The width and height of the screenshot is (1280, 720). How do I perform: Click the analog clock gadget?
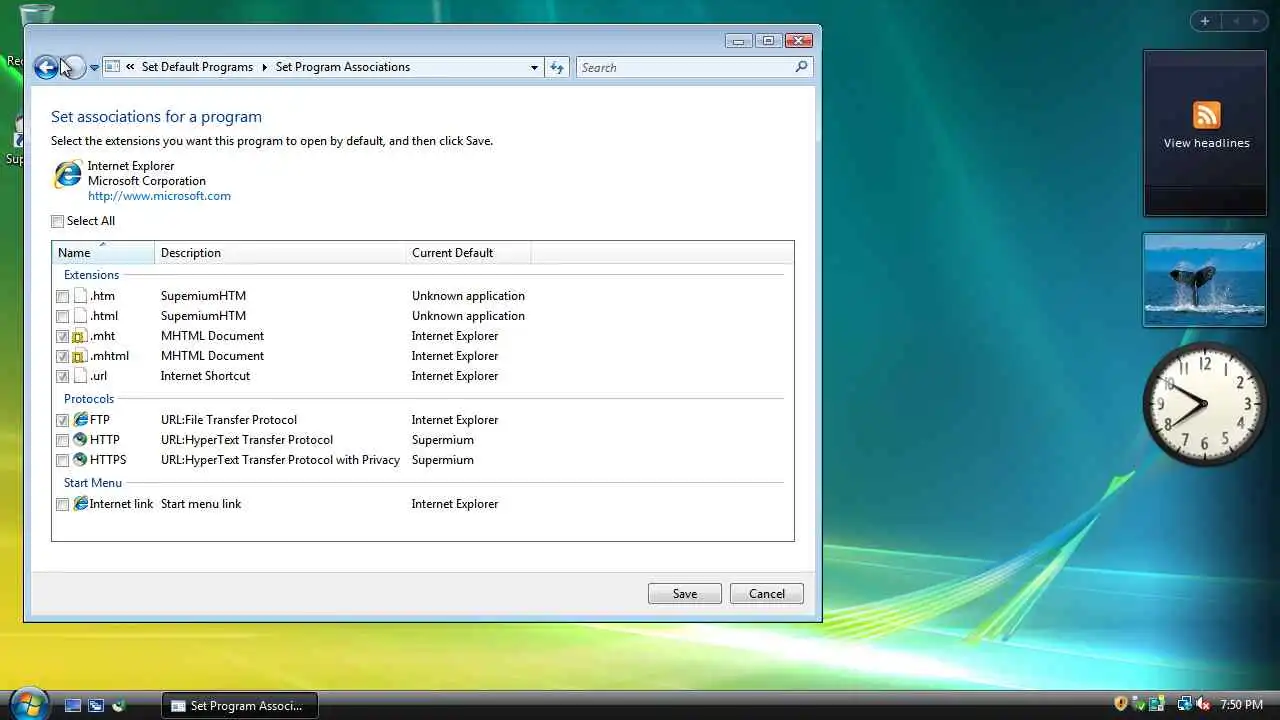1205,404
